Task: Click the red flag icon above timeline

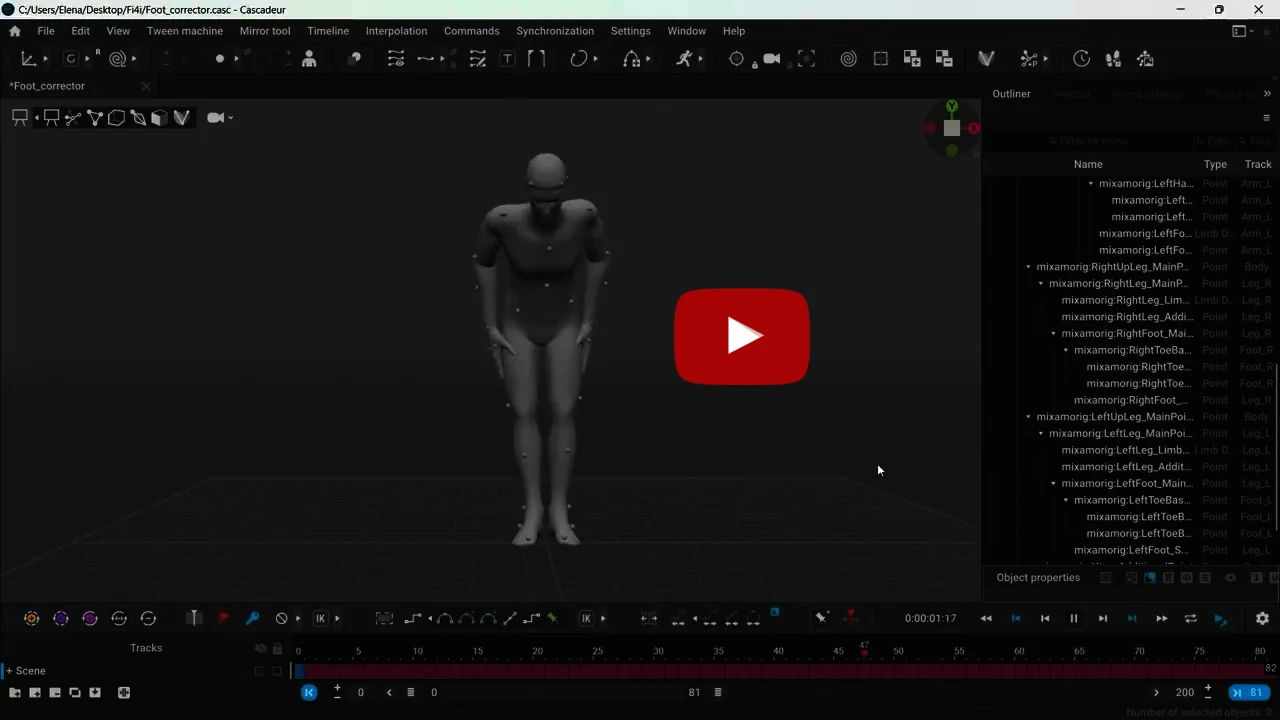Action: coord(224,618)
